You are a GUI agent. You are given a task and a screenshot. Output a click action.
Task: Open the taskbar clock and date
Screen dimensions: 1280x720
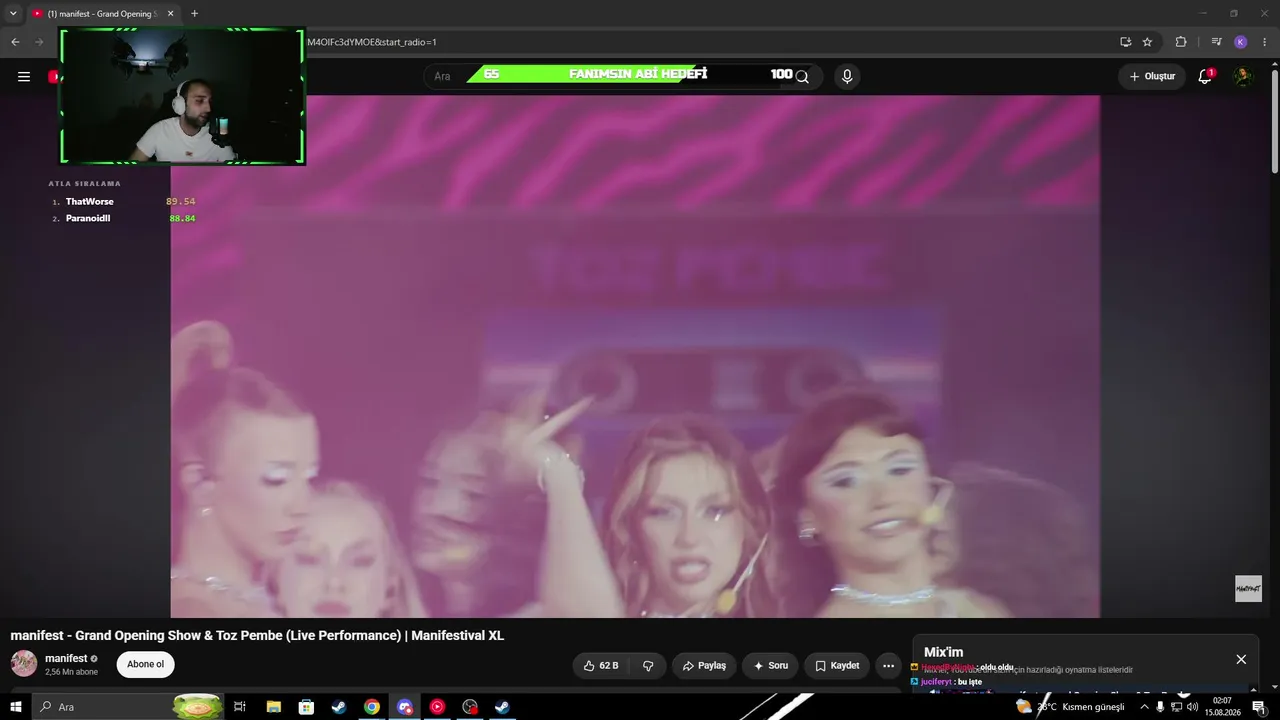click(1222, 707)
